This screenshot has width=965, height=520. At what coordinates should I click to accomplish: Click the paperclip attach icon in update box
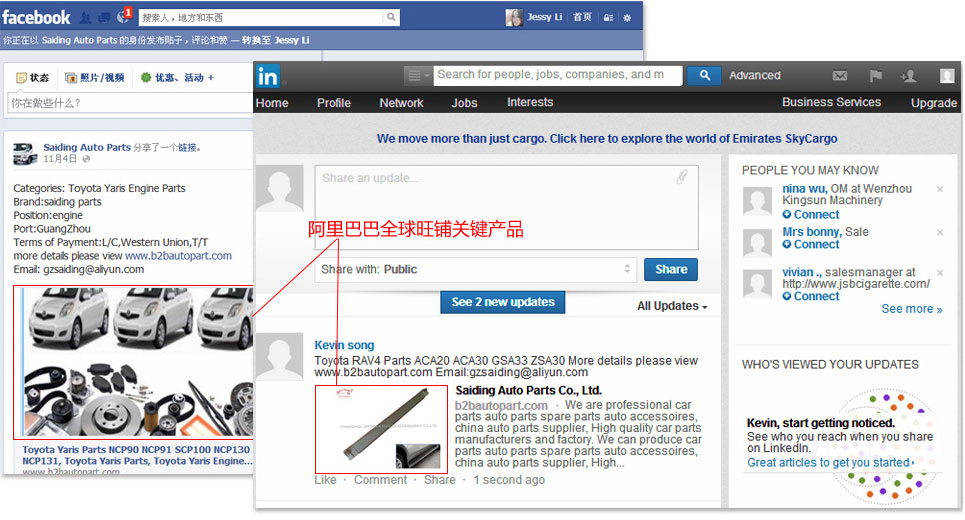[682, 177]
